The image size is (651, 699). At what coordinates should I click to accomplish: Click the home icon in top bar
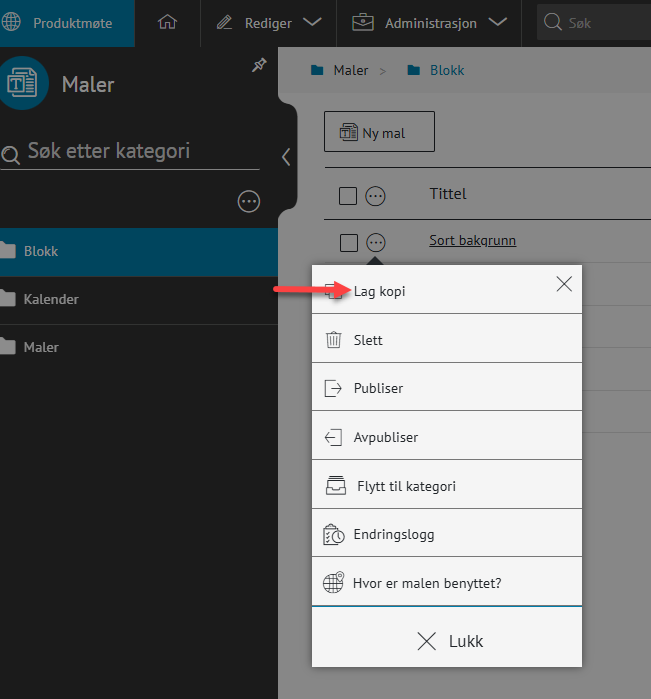167,23
